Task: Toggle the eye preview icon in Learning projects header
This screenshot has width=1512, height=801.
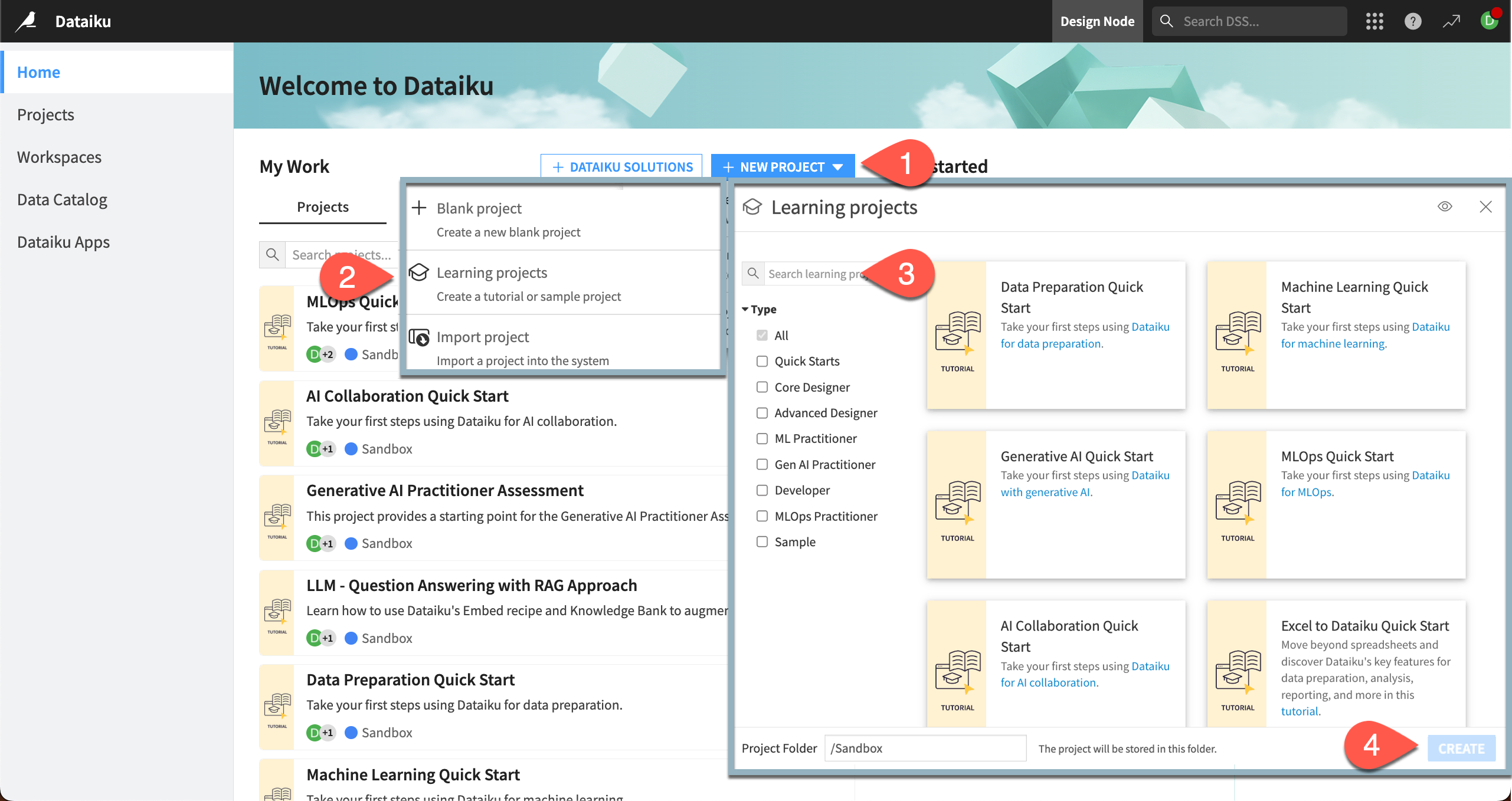Action: tap(1445, 206)
